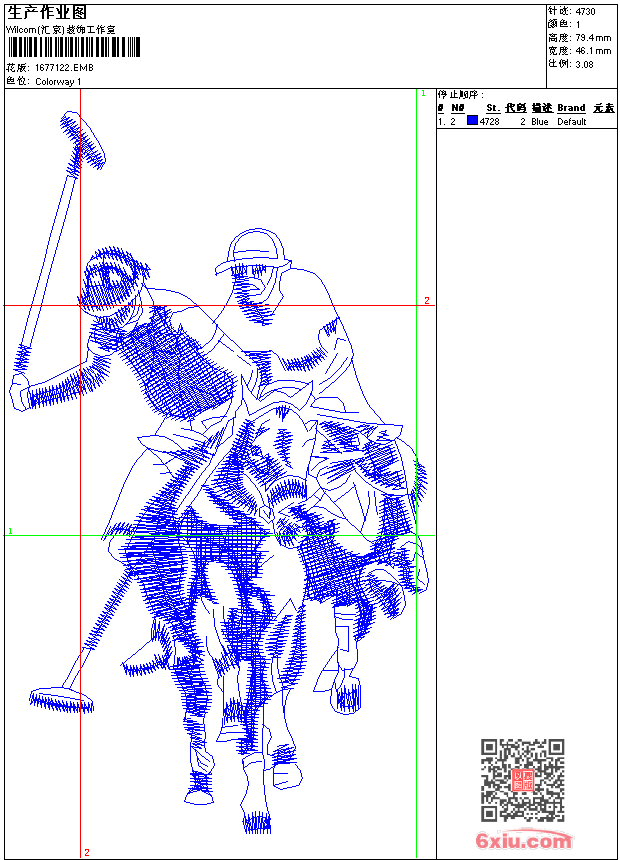
Task: Click the blue thread color swatch
Action: click(472, 121)
